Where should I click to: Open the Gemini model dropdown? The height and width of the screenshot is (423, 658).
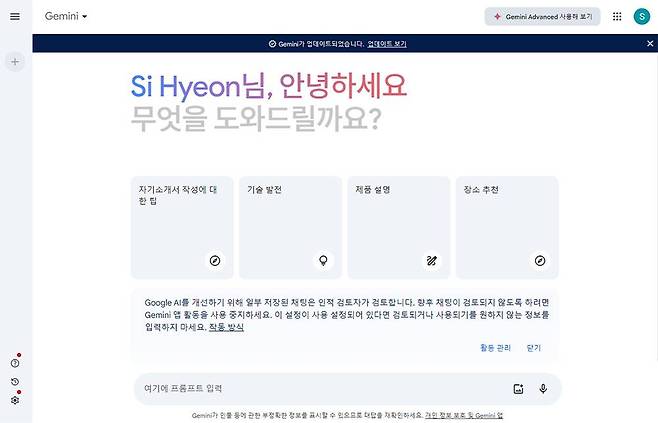coord(66,16)
